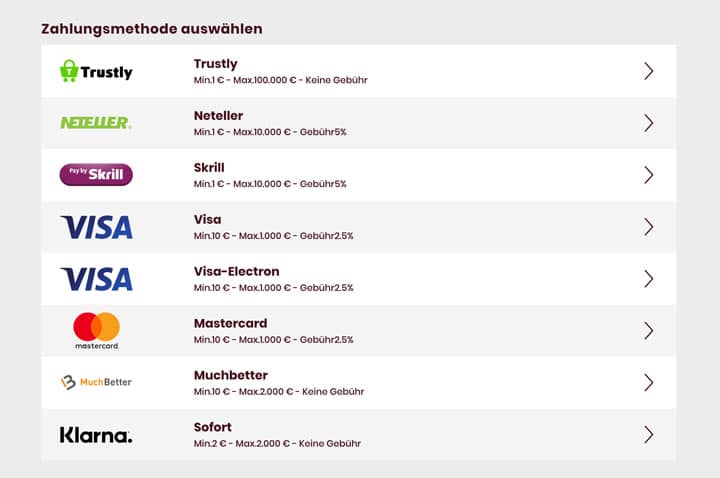This screenshot has height=478, width=720.
Task: Click the Trustly logo icon
Action: coord(96,71)
